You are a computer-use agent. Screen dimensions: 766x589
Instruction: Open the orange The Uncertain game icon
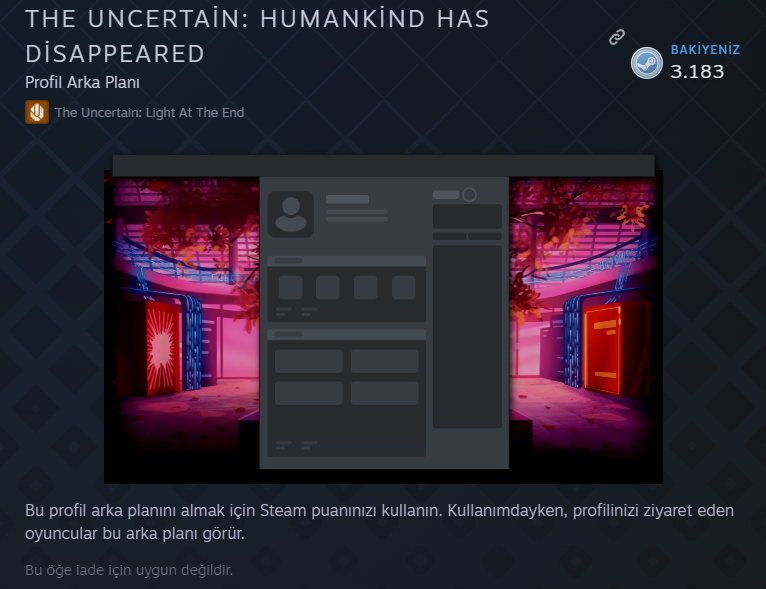coord(37,112)
